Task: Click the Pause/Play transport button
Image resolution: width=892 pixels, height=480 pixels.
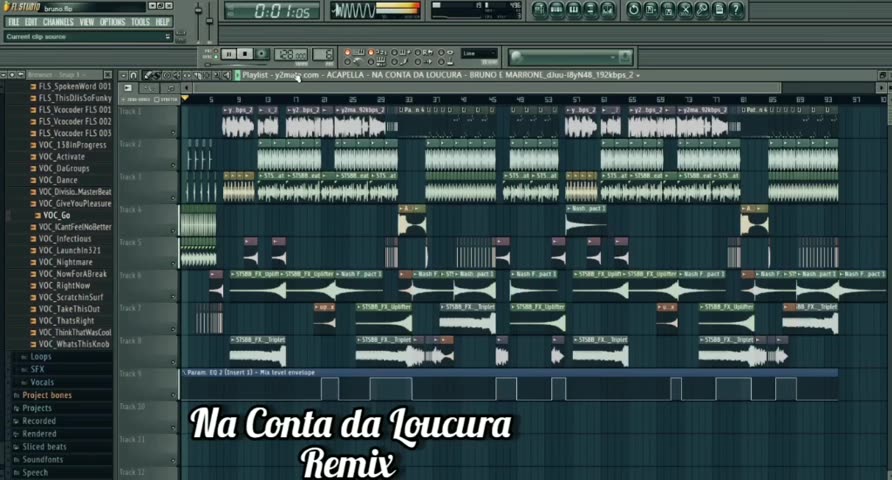Action: [229, 54]
